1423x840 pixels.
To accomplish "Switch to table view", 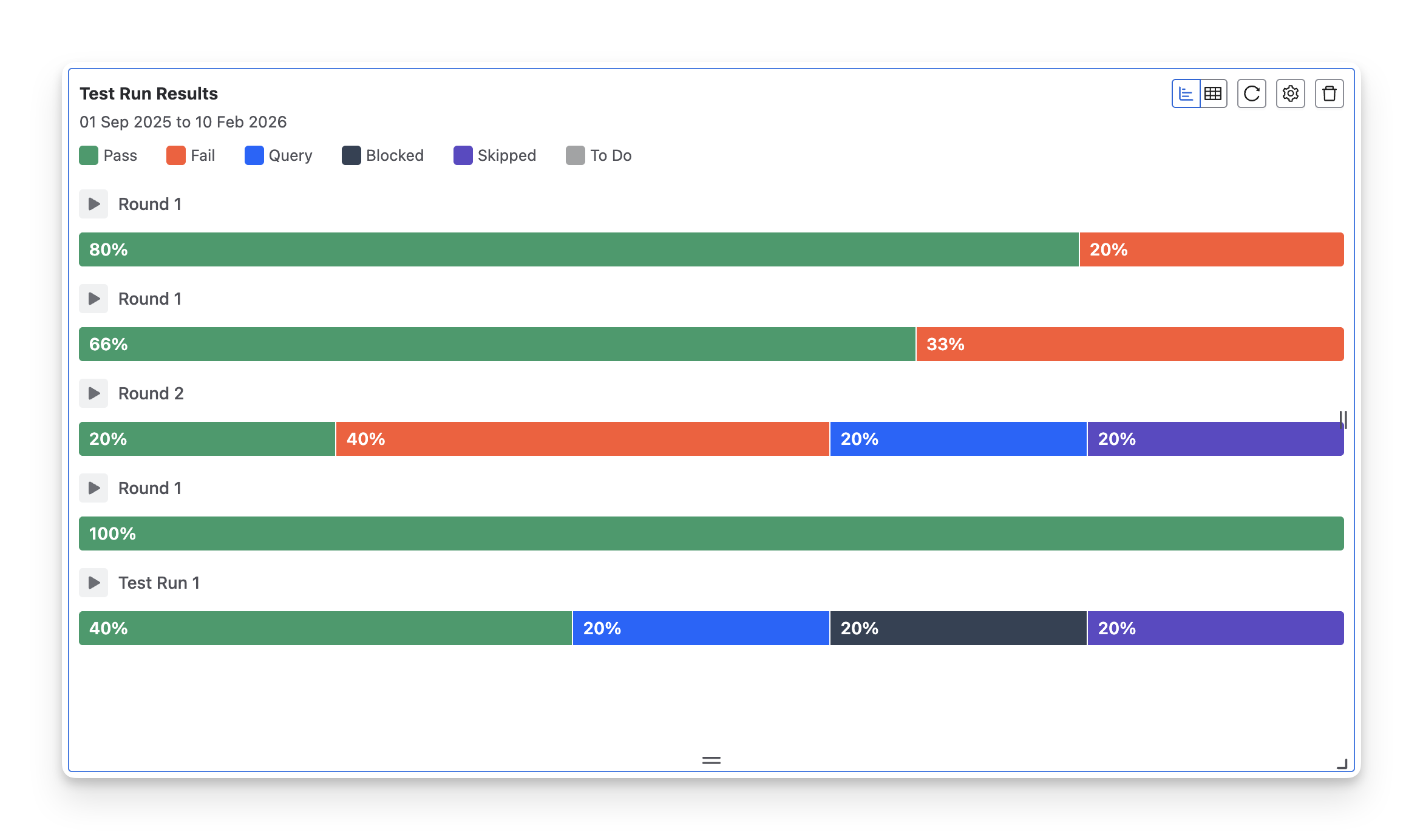I will click(1214, 93).
